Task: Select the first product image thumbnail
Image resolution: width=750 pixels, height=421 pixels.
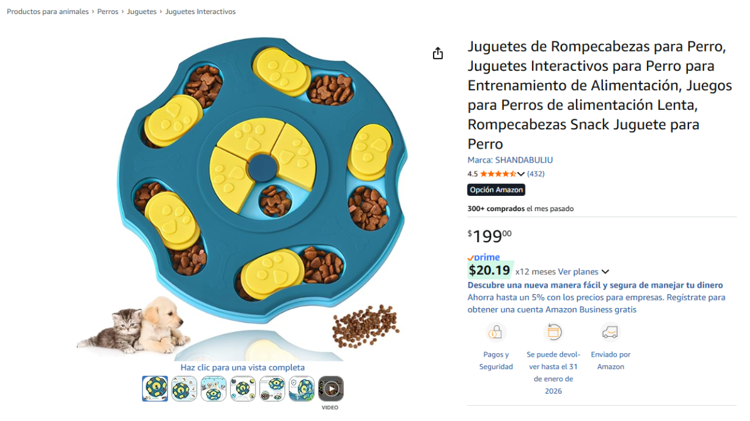Action: tap(155, 388)
